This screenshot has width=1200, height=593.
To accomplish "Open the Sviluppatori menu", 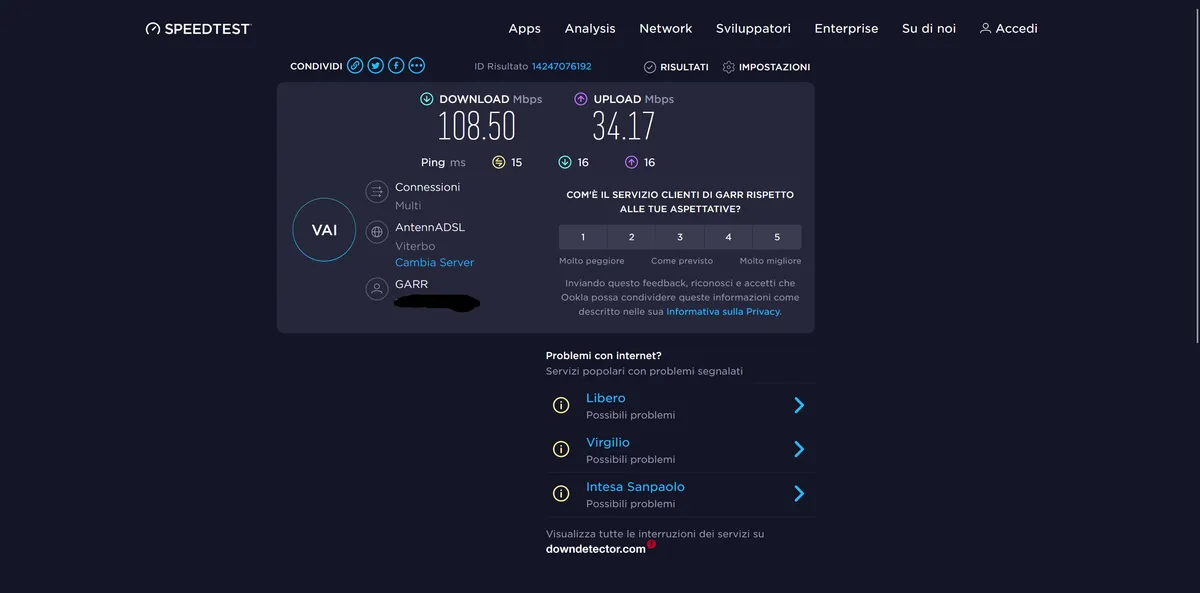I will [753, 29].
